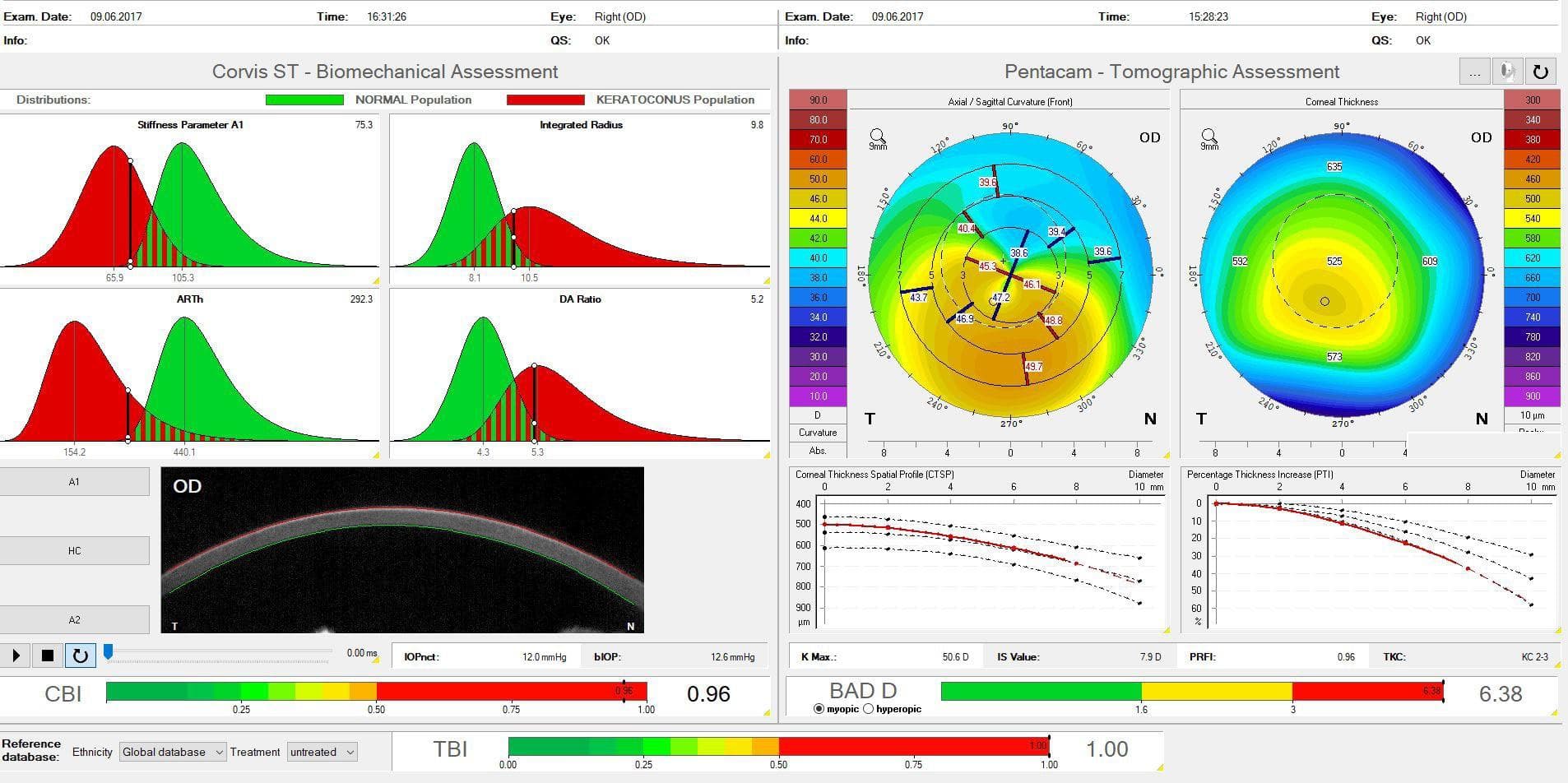This screenshot has height=783, width=1568.
Task: Select the myopic radio button under BAD D
Action: pos(818,709)
